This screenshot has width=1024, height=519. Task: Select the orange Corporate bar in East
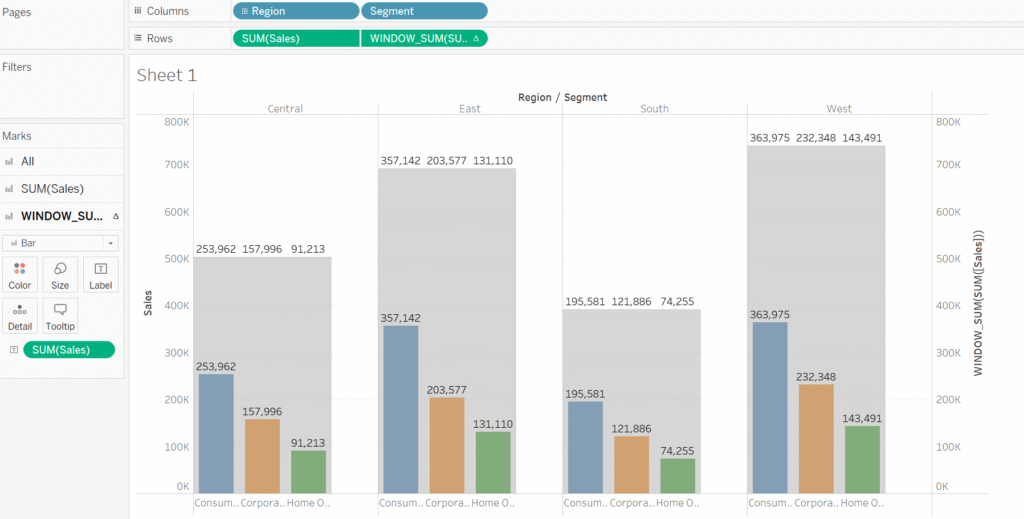point(447,445)
